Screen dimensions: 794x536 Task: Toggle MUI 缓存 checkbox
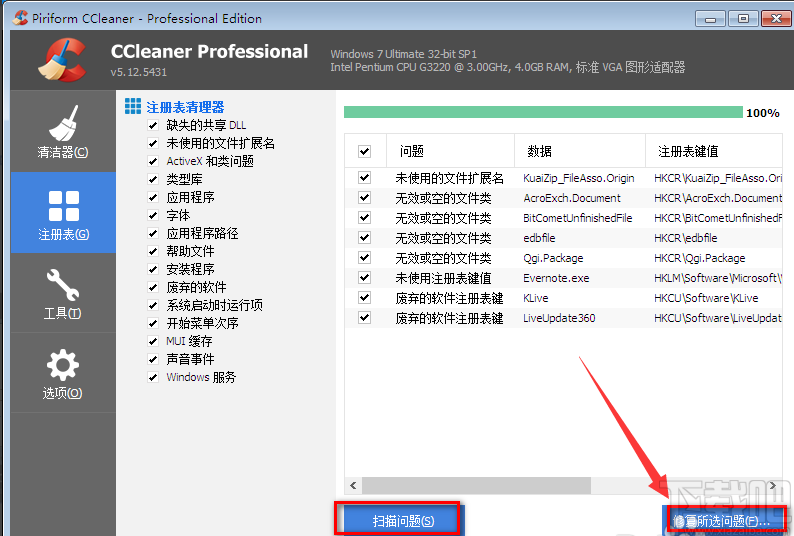[153, 341]
